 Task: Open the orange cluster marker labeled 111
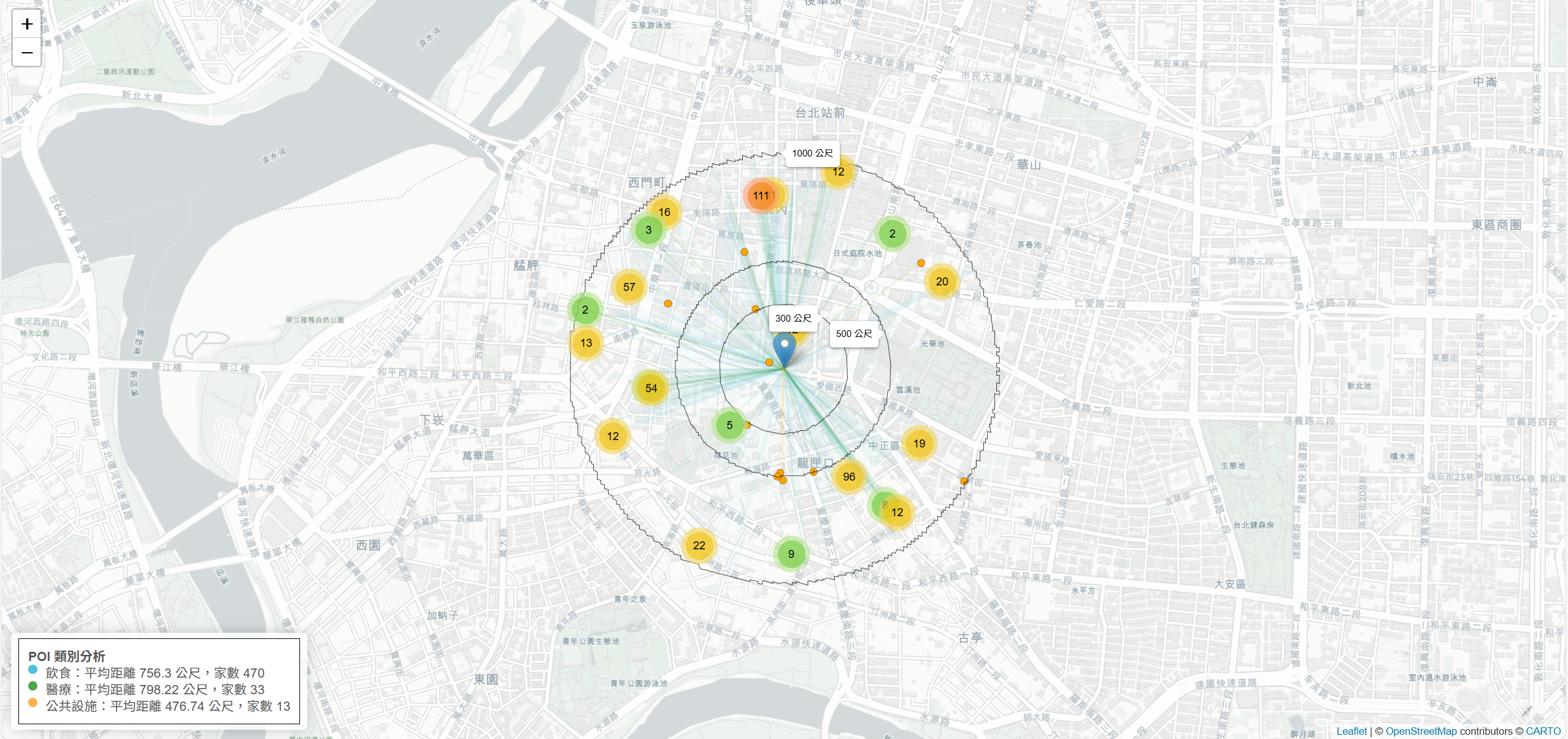pos(759,196)
